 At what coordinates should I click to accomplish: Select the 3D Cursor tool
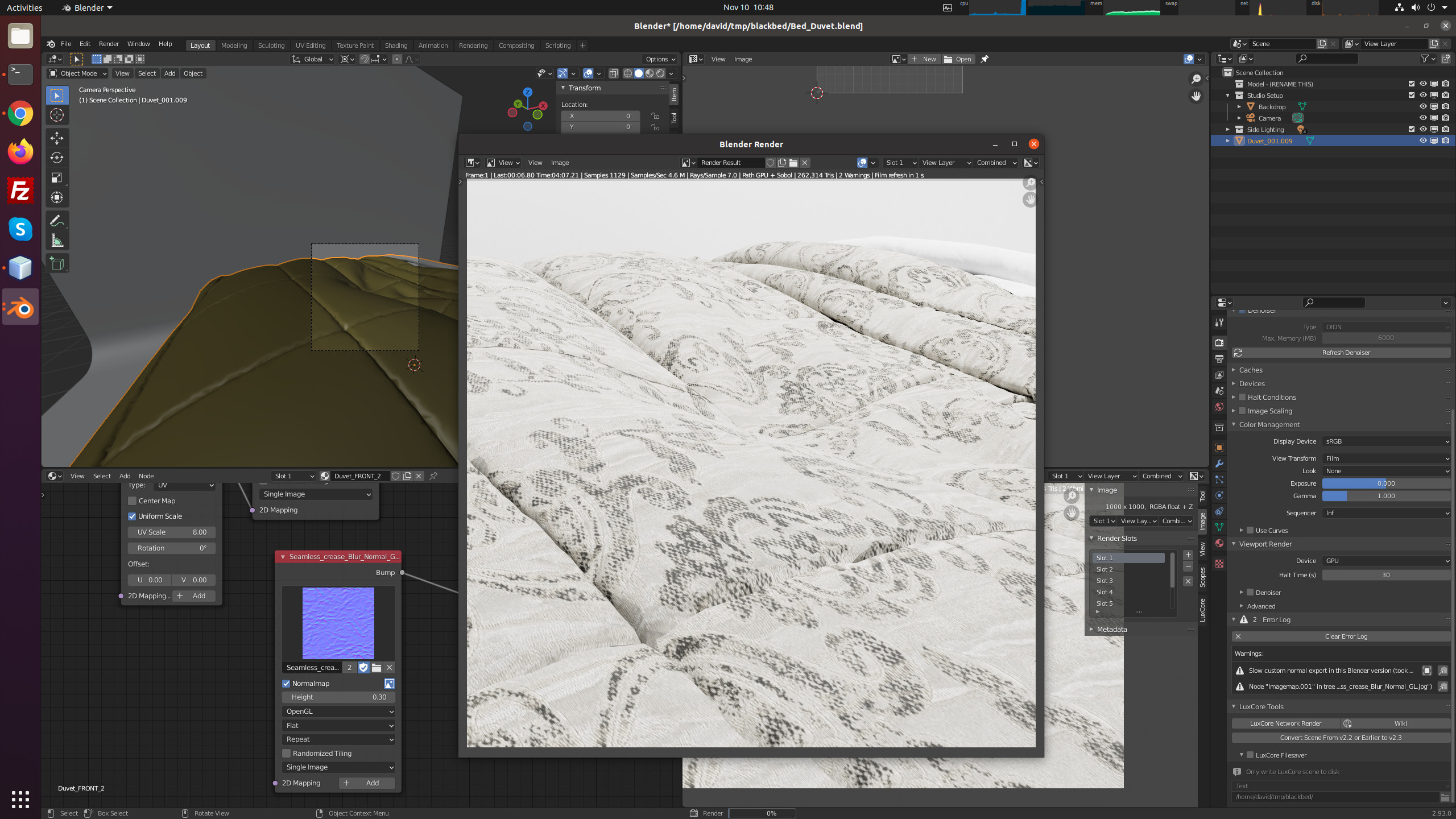click(57, 115)
